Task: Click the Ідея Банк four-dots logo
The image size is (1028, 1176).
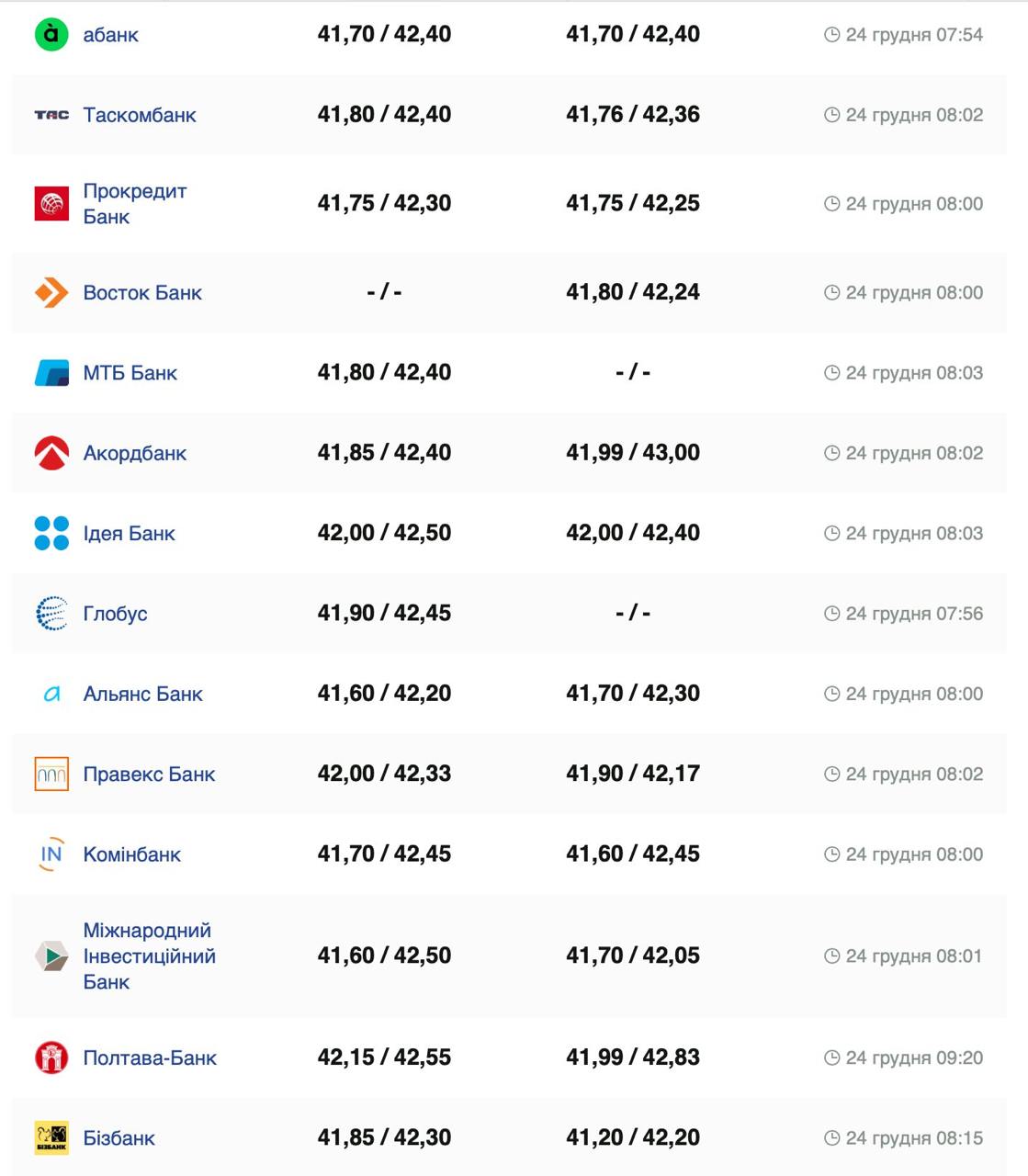Action: point(51,533)
